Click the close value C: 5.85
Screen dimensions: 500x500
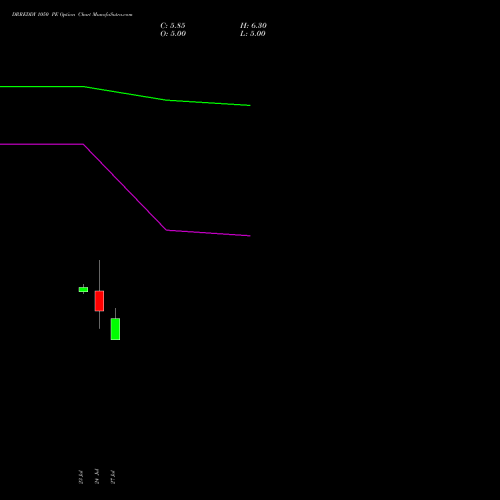(173, 26)
